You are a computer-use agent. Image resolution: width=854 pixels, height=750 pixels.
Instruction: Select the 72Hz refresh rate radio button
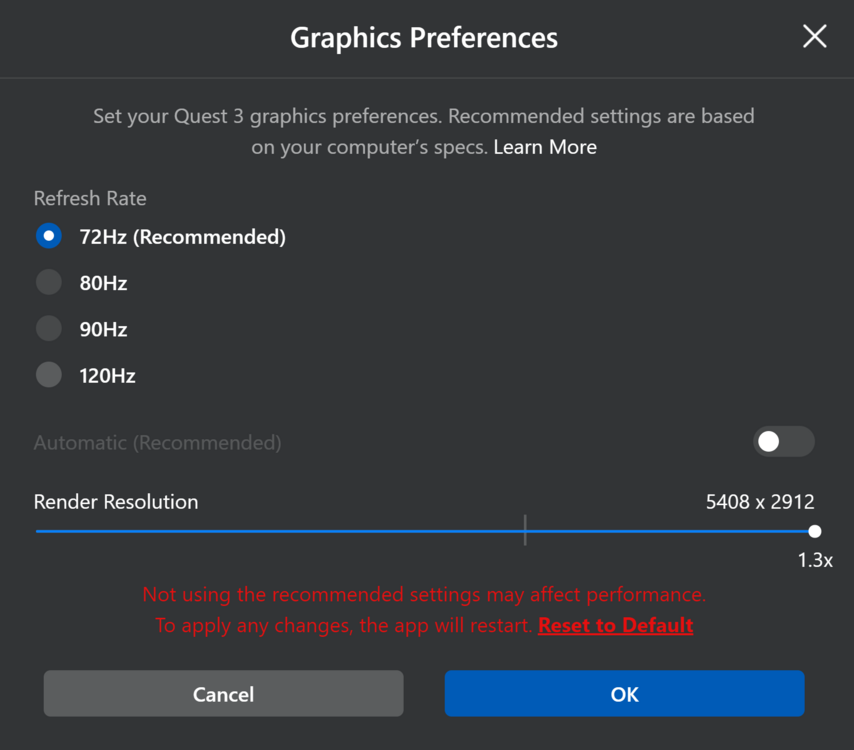(48, 237)
